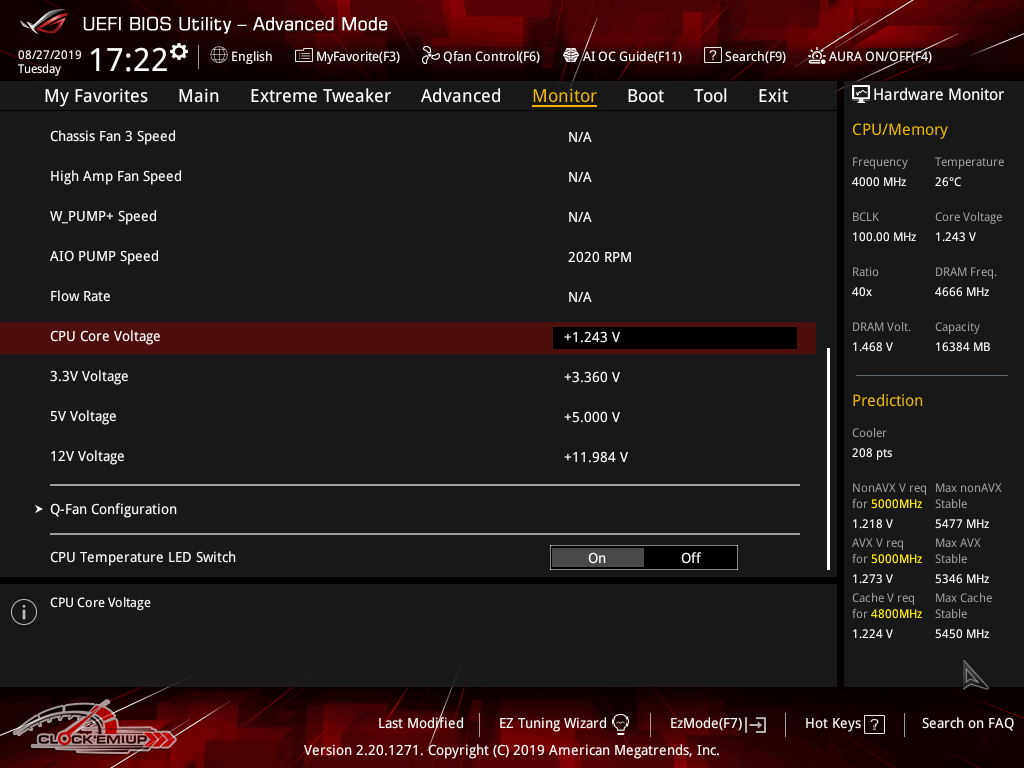The image size is (1024, 768).
Task: Click the globe language icon
Action: point(219,56)
